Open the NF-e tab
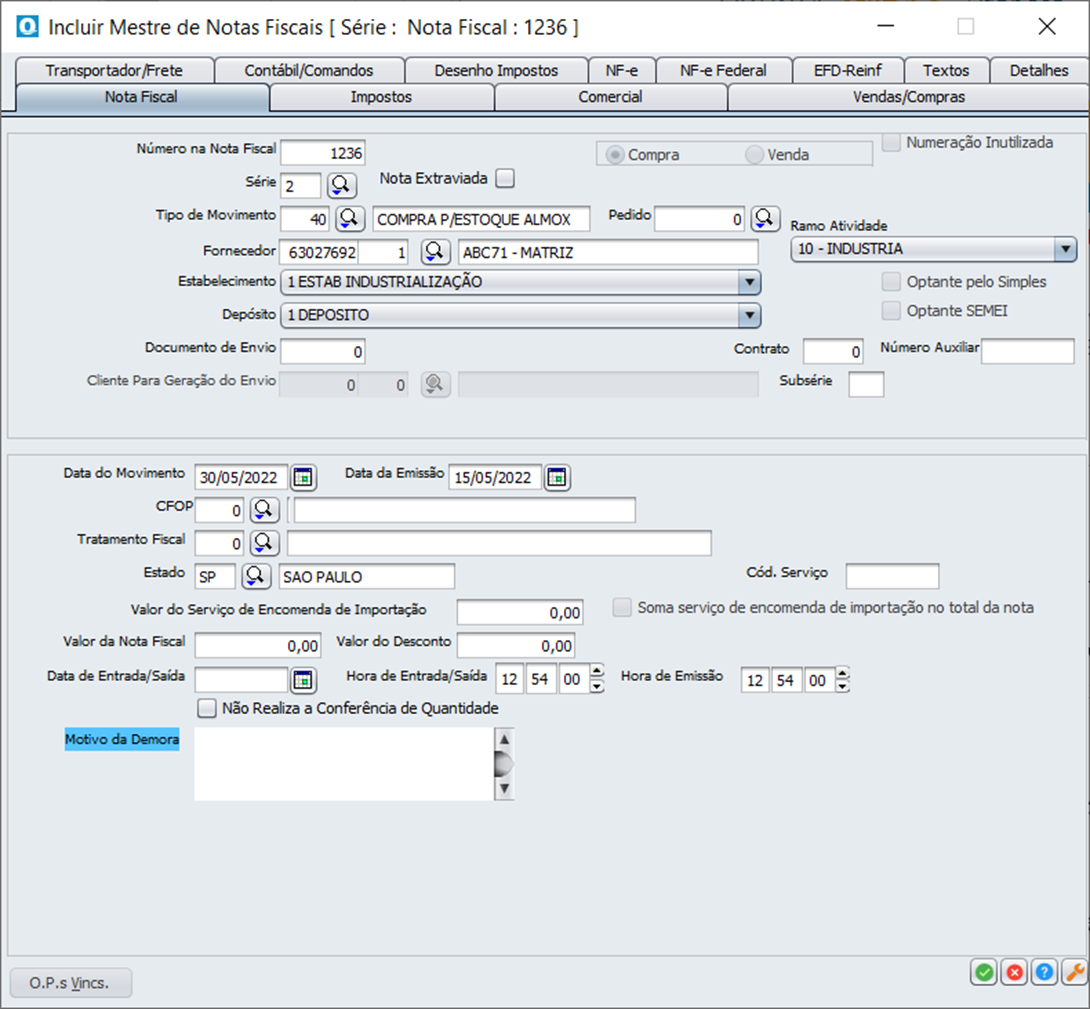Screen dimensions: 1090x1009 [x=621, y=70]
